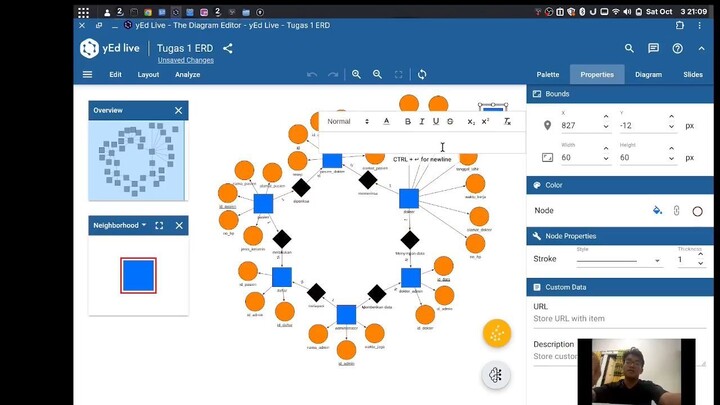Viewport: 720px width, 405px height.
Task: Click the gray AI brain floating button
Action: coord(496,375)
